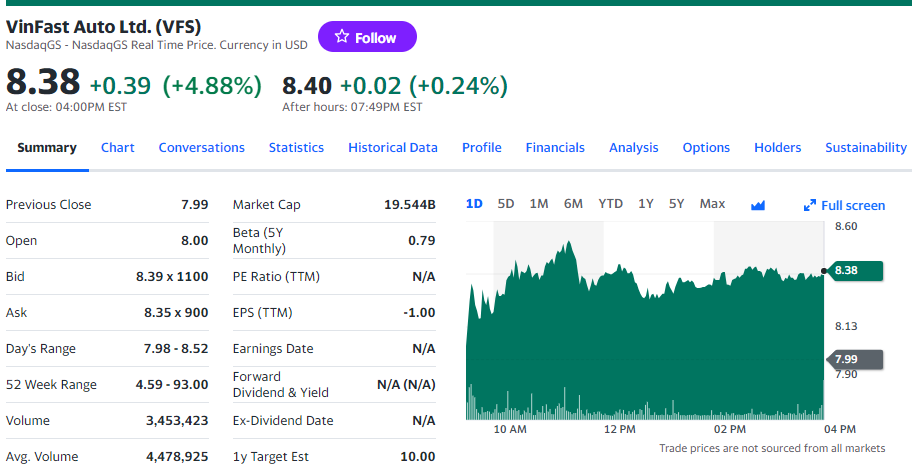This screenshot has height=476, width=912.
Task: Choose the 6M chart range
Action: (573, 204)
